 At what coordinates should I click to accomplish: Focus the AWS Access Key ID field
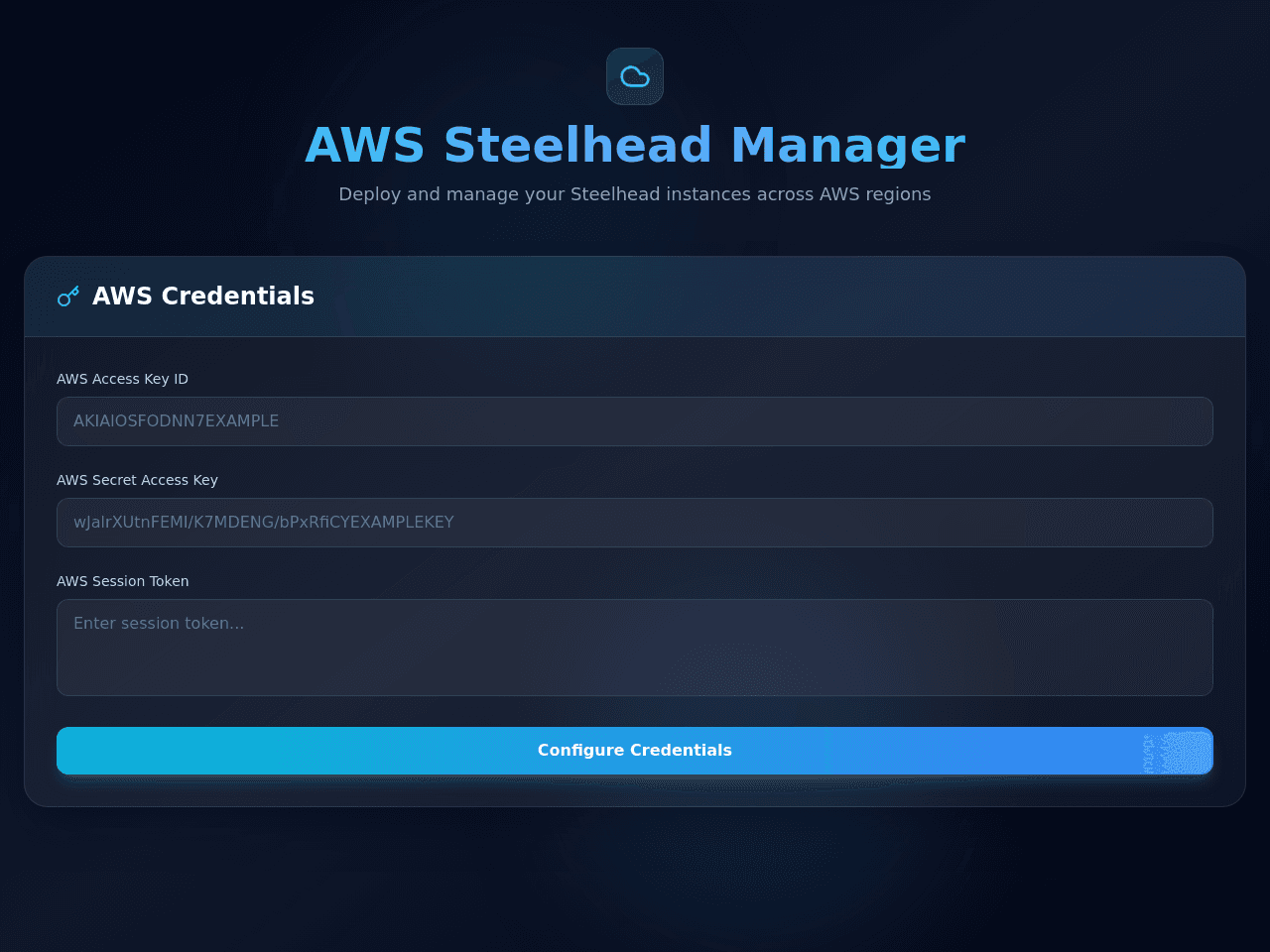[x=635, y=421]
